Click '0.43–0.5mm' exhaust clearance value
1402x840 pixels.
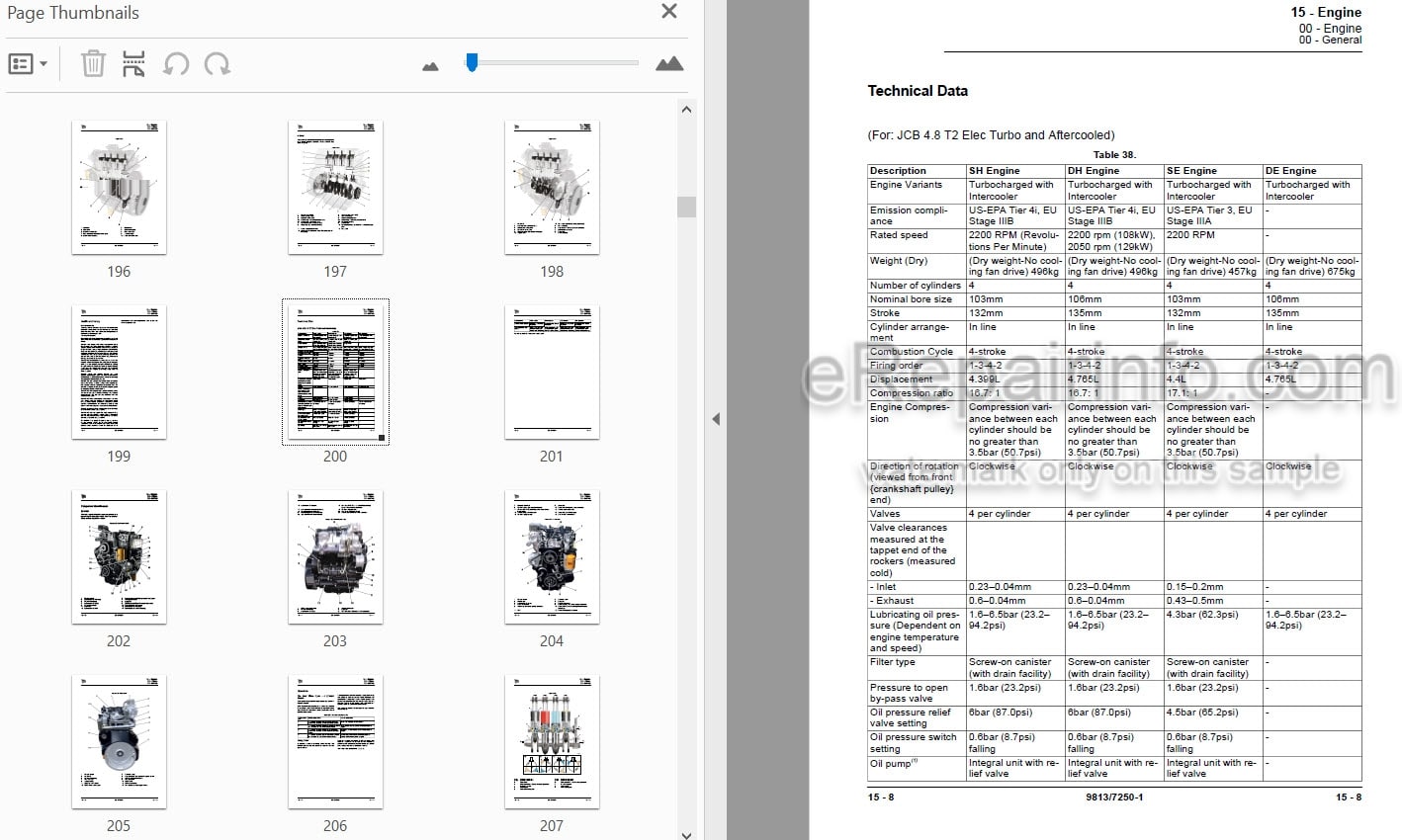(1194, 601)
